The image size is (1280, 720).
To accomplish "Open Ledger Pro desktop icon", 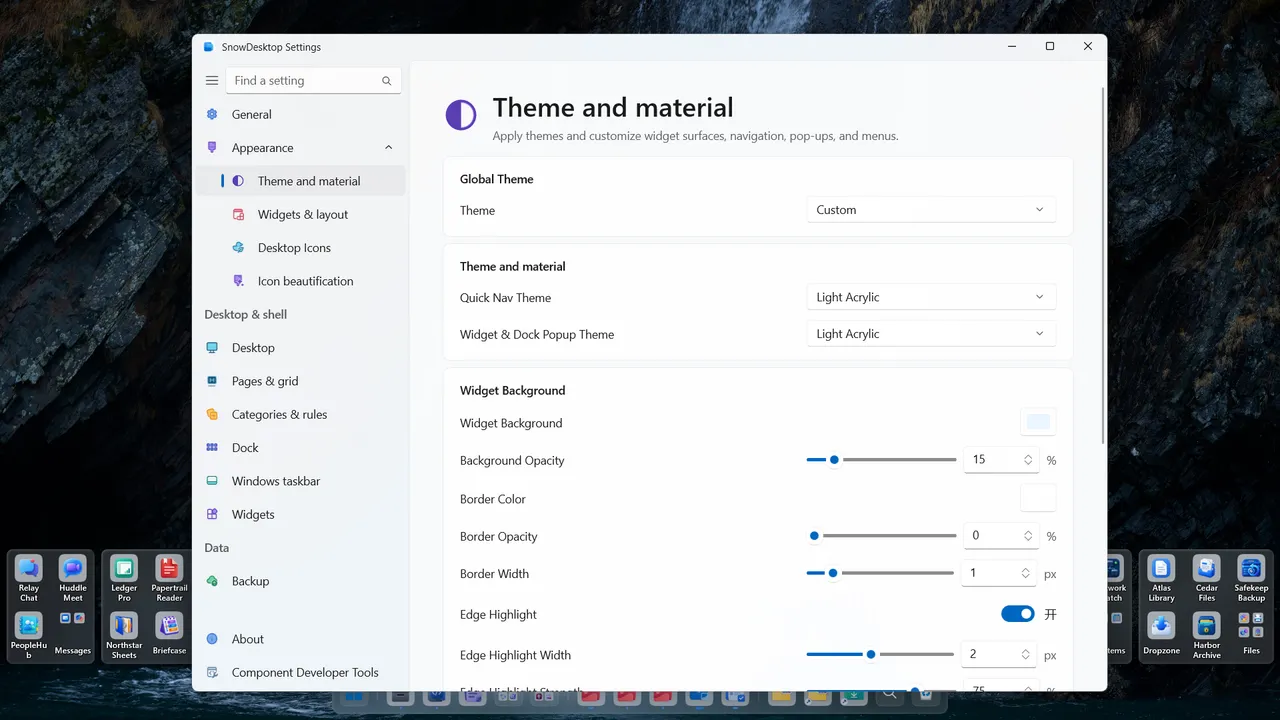I will [124, 579].
